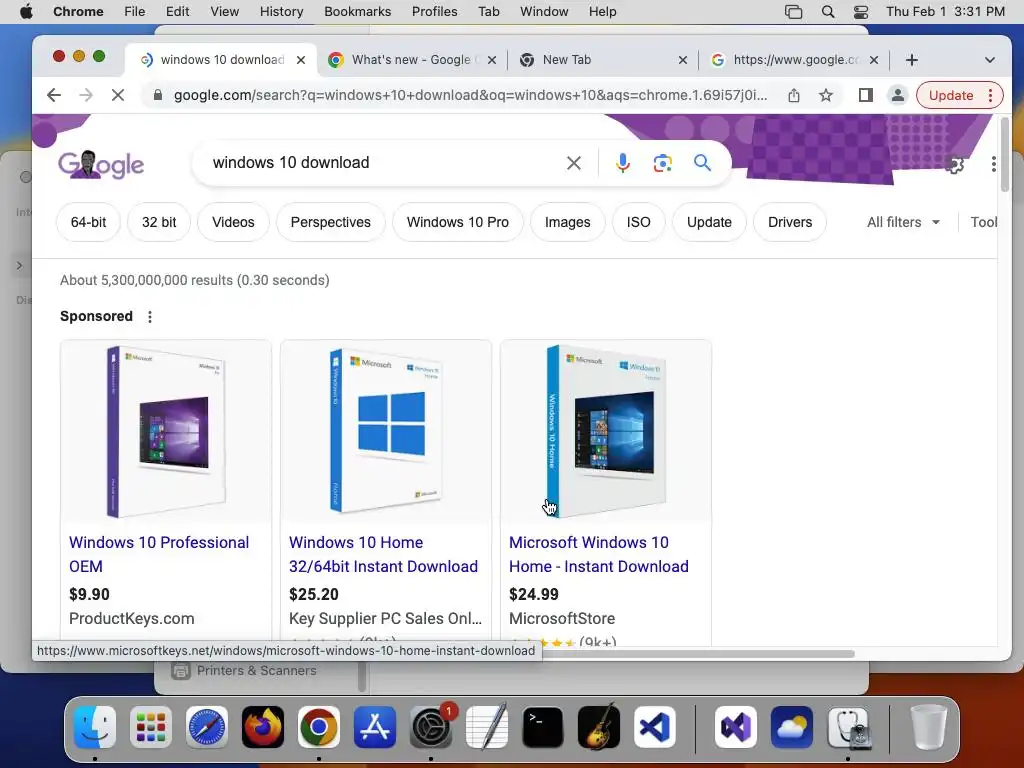1024x768 pixels.
Task: Clear the search box text
Action: point(573,163)
